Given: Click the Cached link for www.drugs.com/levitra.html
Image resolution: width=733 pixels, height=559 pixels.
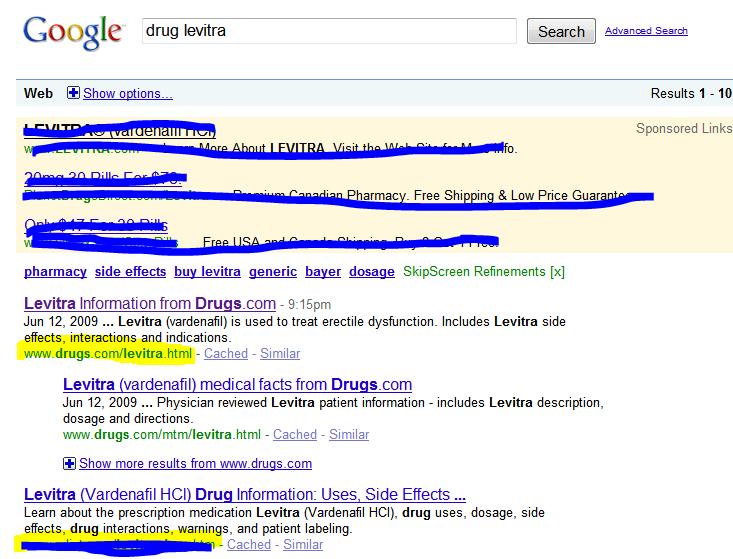Looking at the screenshot, I should point(226,353).
